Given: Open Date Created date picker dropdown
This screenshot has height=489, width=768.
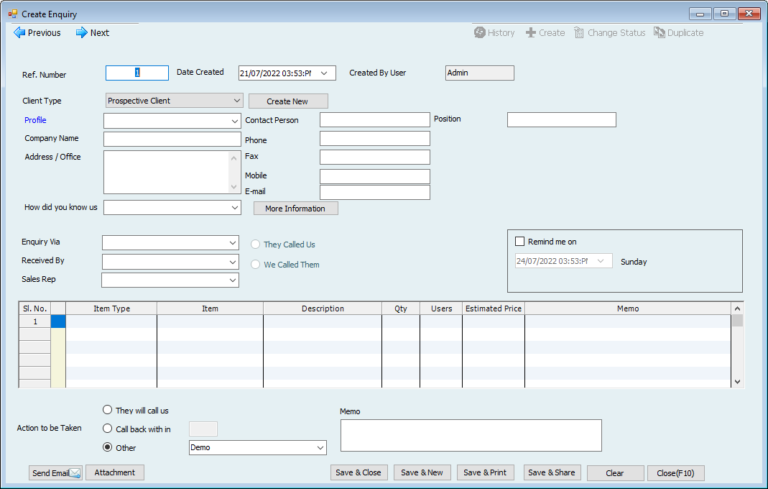Looking at the screenshot, I should point(324,73).
